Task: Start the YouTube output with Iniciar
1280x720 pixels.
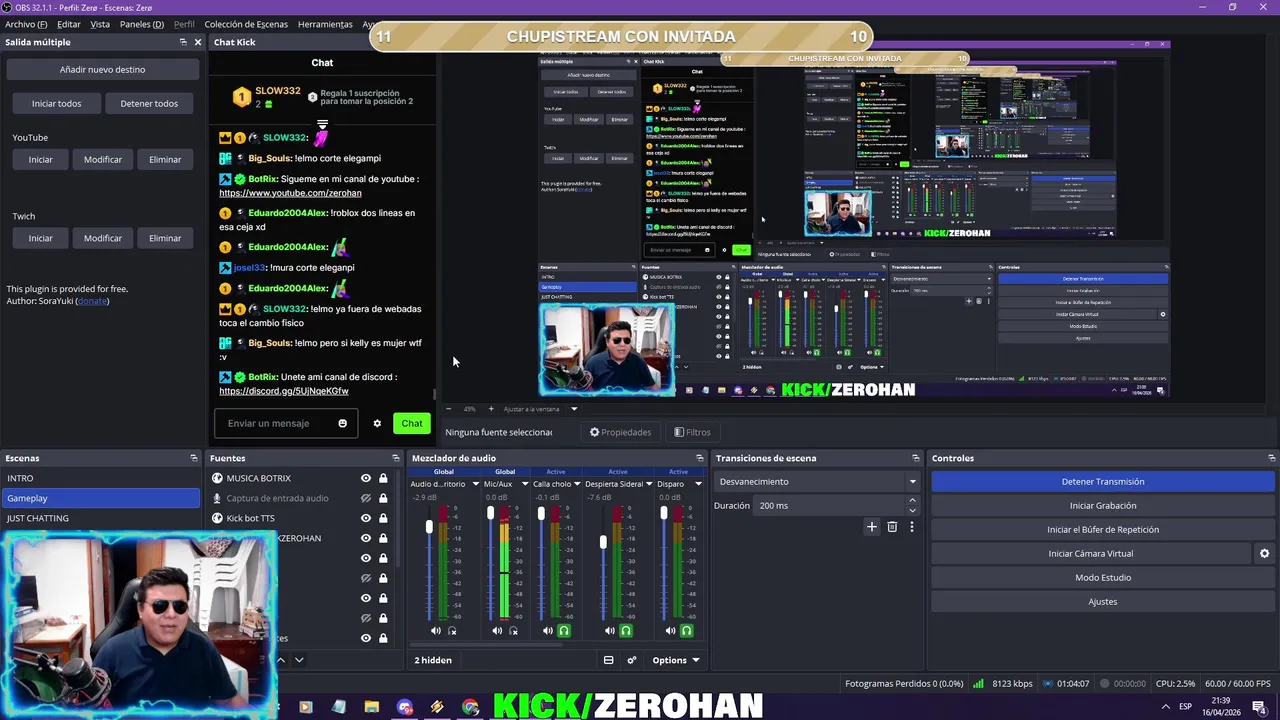Action: click(40, 159)
